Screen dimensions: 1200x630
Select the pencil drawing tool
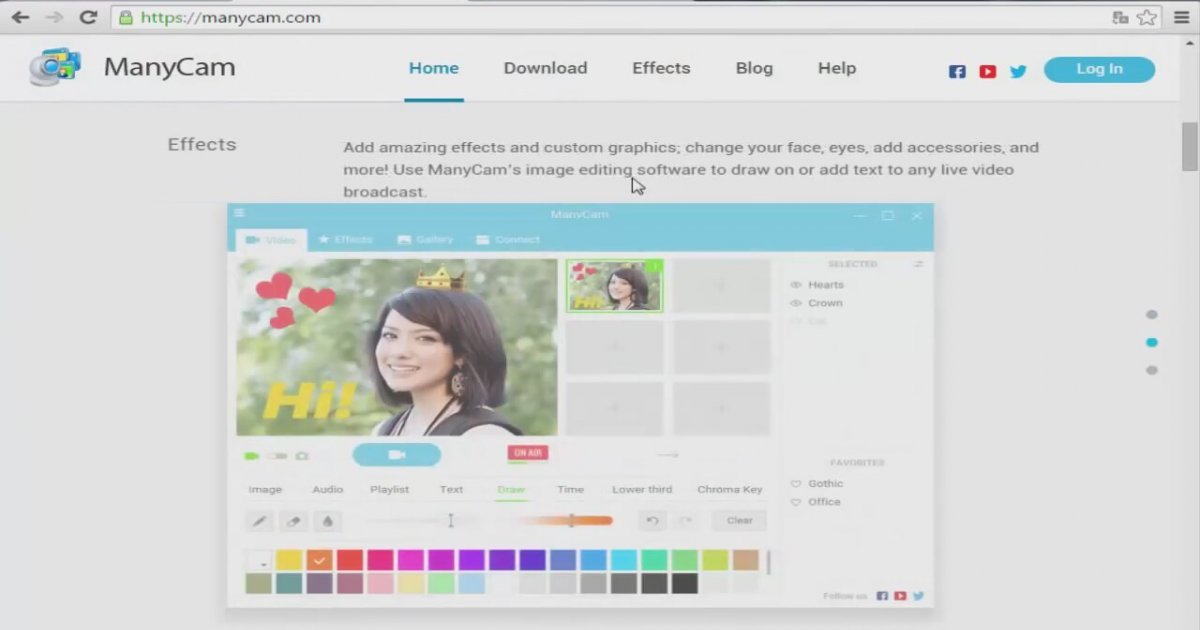[x=259, y=520]
